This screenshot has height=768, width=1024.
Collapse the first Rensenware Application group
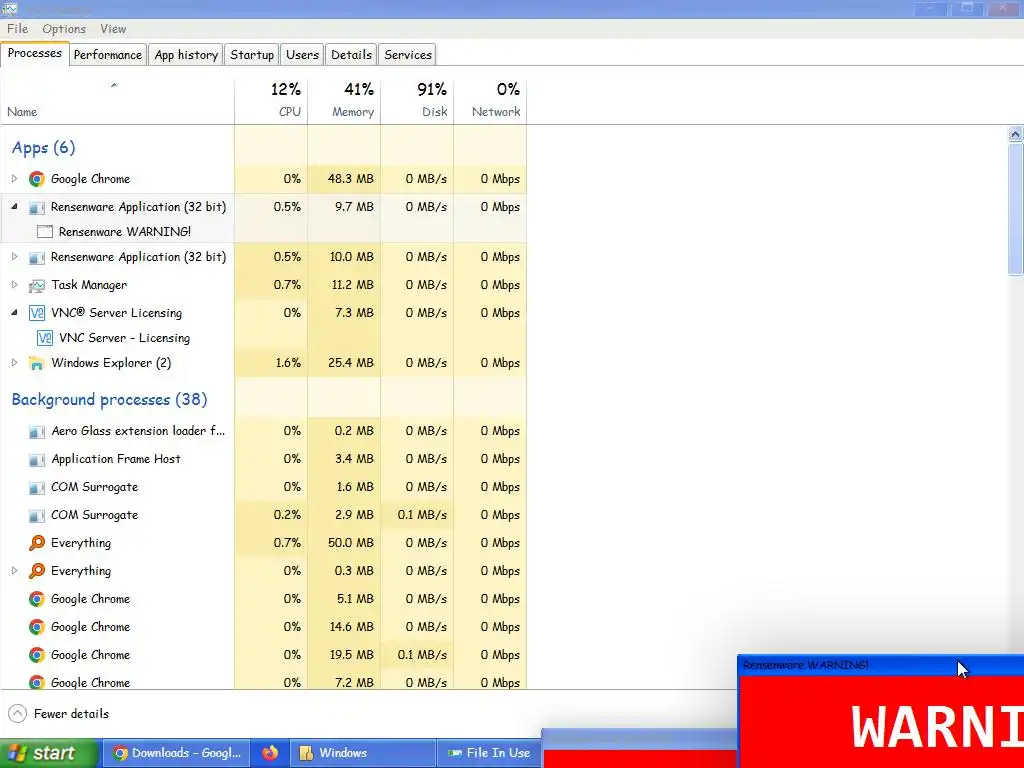pos(14,206)
